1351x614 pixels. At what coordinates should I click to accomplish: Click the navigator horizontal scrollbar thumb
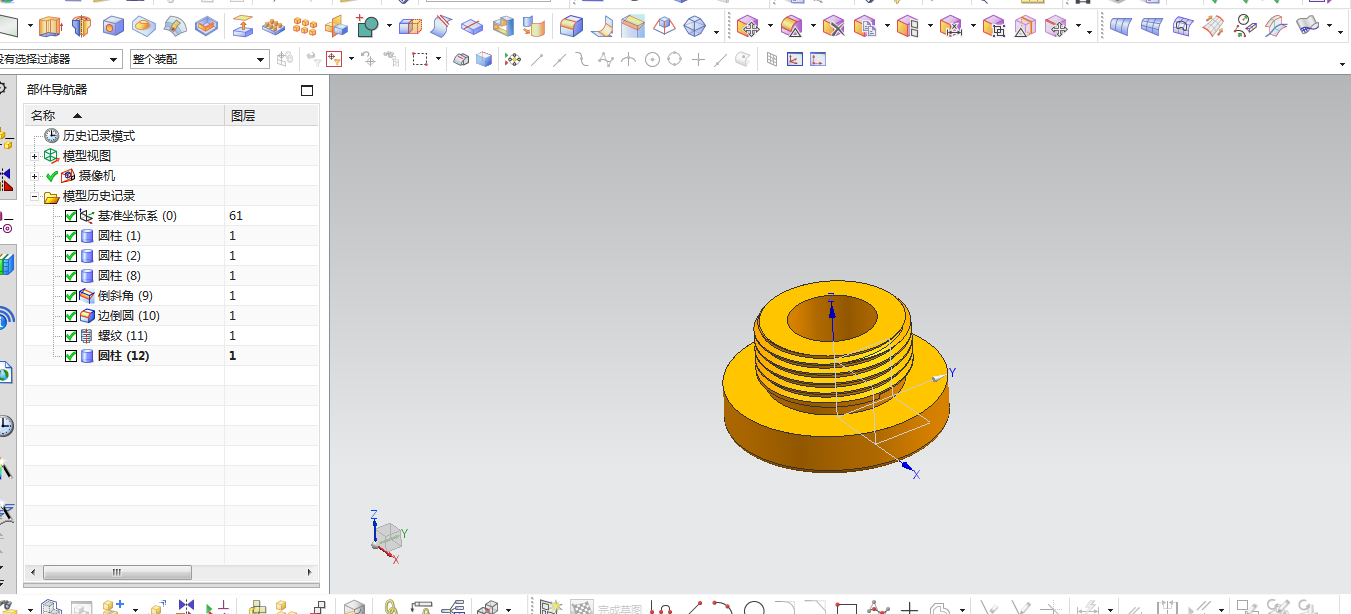116,572
